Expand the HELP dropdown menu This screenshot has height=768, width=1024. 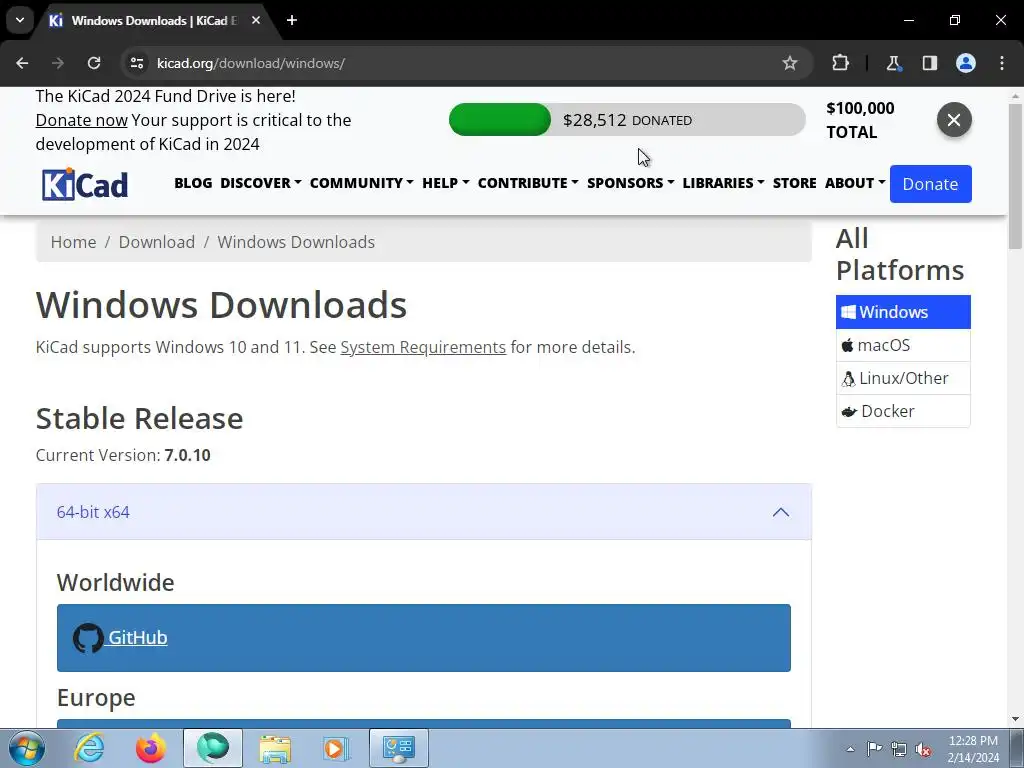[445, 183]
